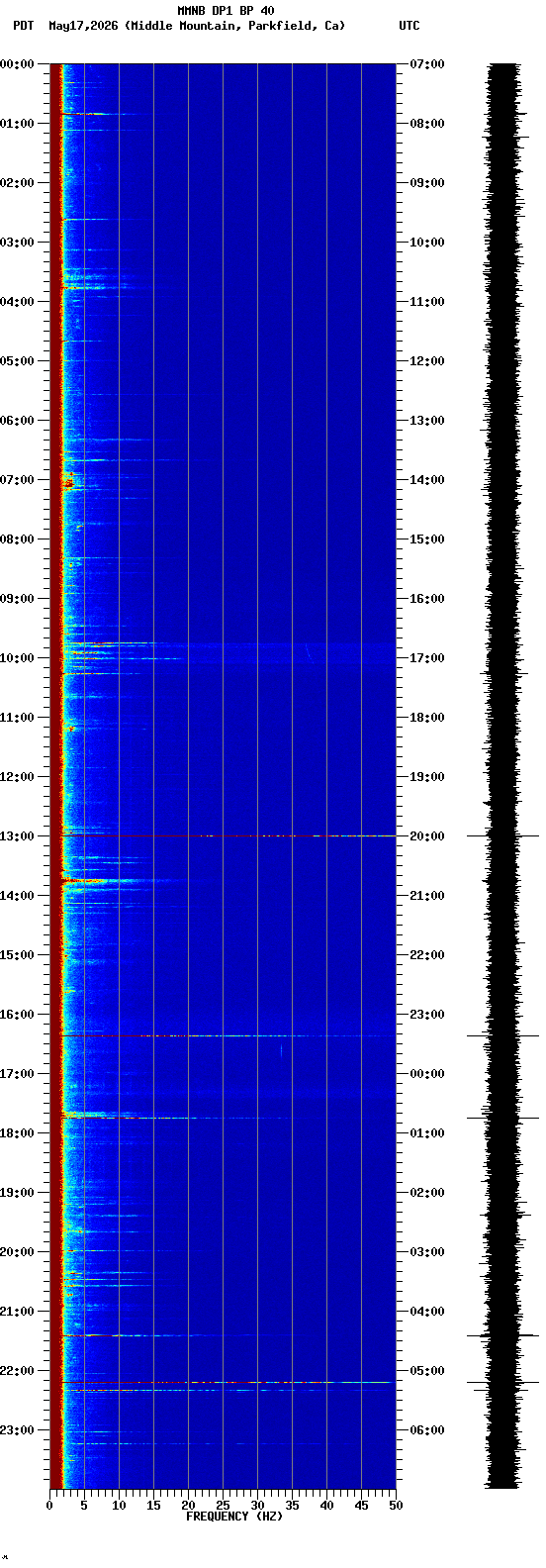Click the red event line near 22:10 PDT

[x=228, y=1382]
